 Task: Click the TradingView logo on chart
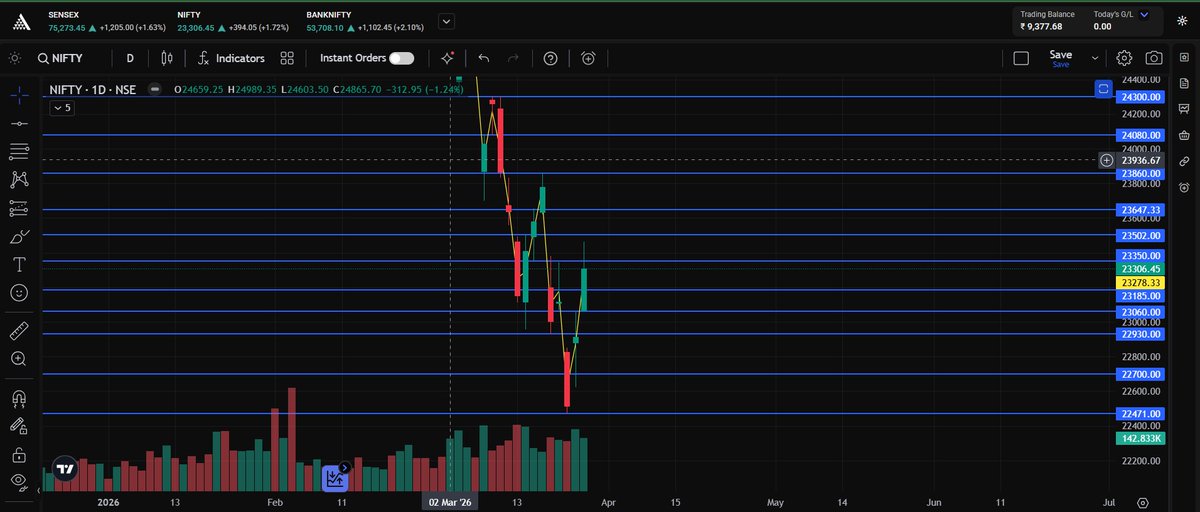click(66, 468)
